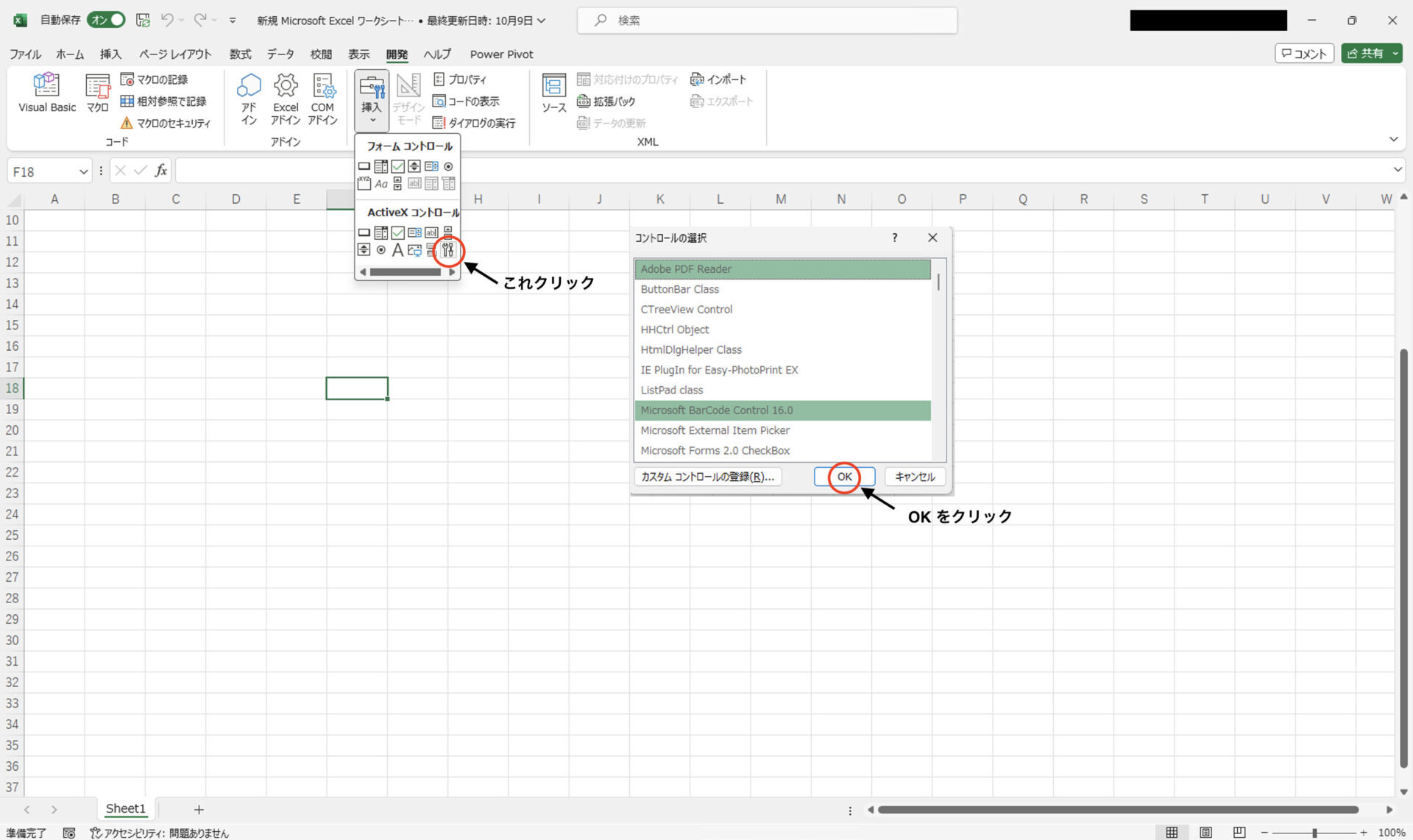1413x840 pixels.
Task: Enable 相対参照で記録 relative reference recording
Action: 163,102
